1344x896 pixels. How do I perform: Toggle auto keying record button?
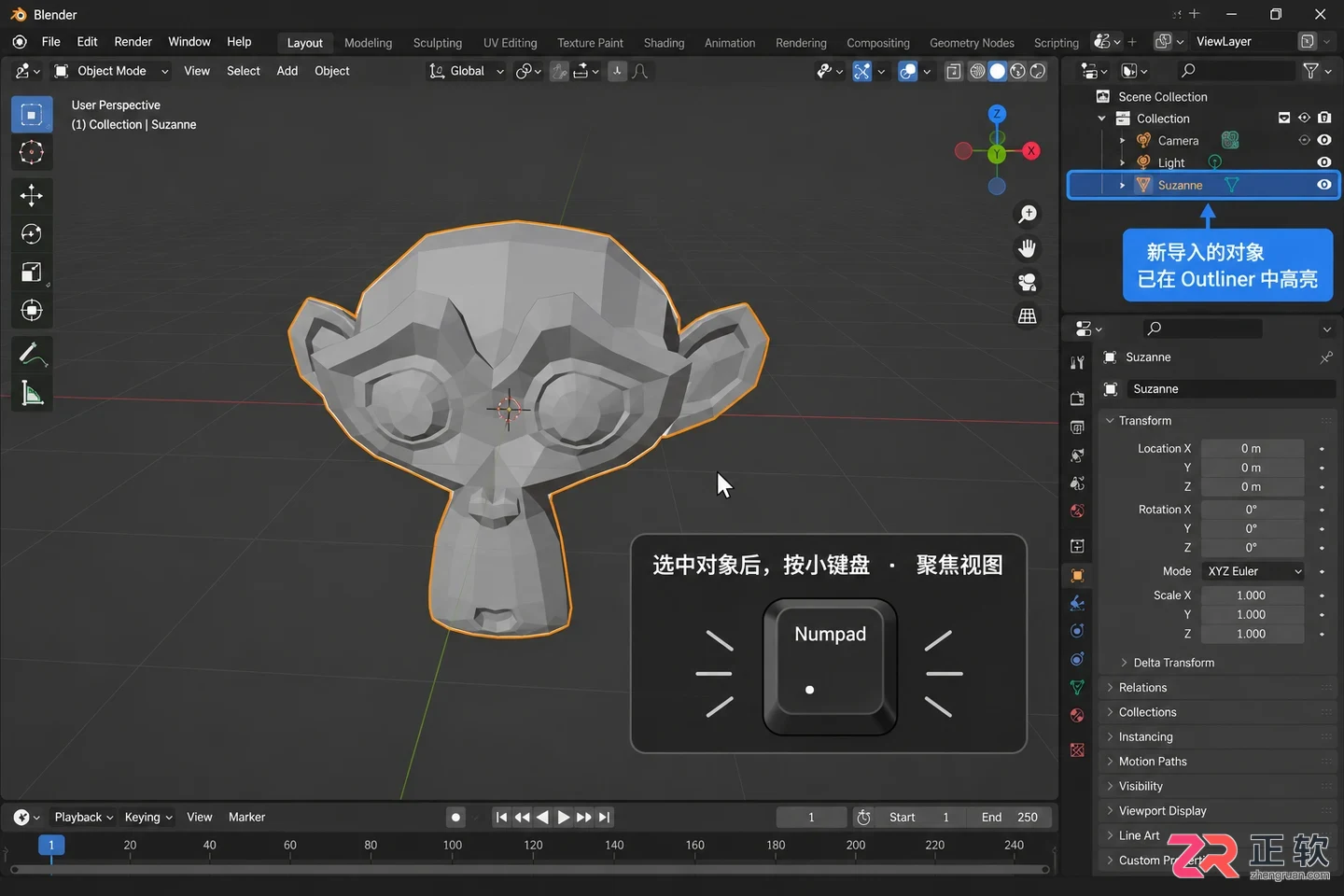455,818
